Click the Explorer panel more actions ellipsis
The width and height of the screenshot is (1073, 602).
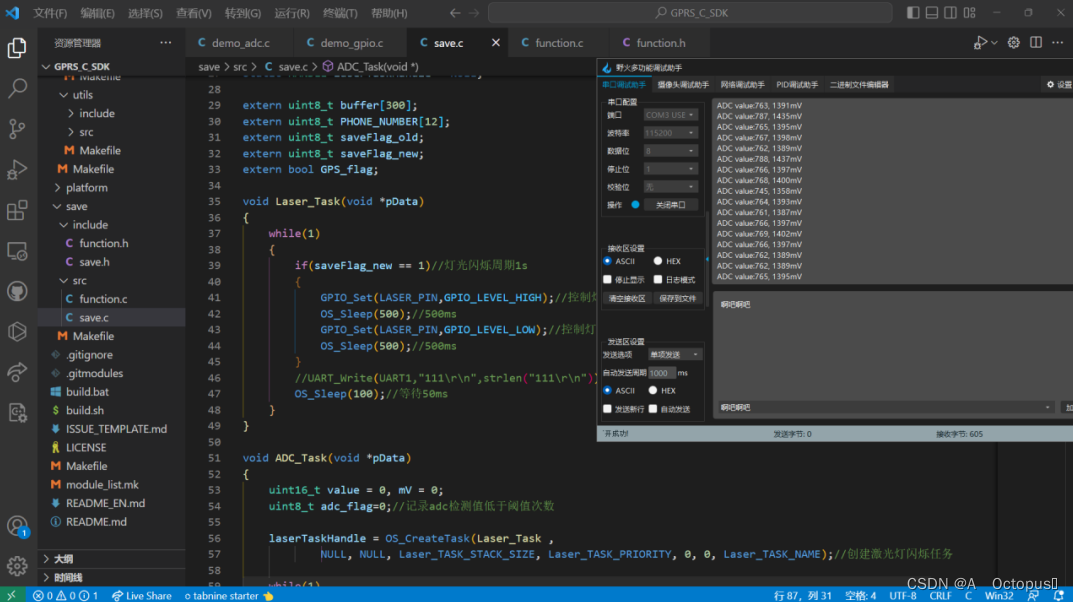pyautogui.click(x=166, y=42)
